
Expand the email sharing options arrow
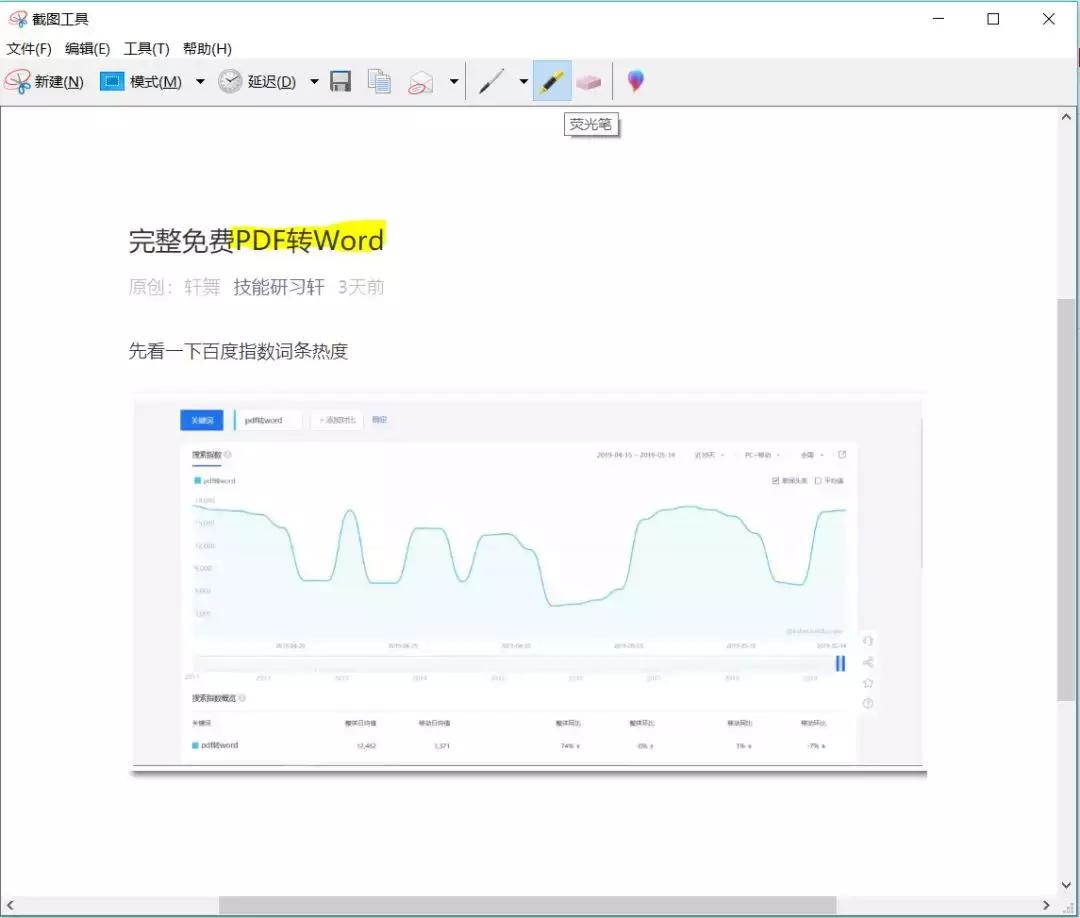click(x=452, y=81)
